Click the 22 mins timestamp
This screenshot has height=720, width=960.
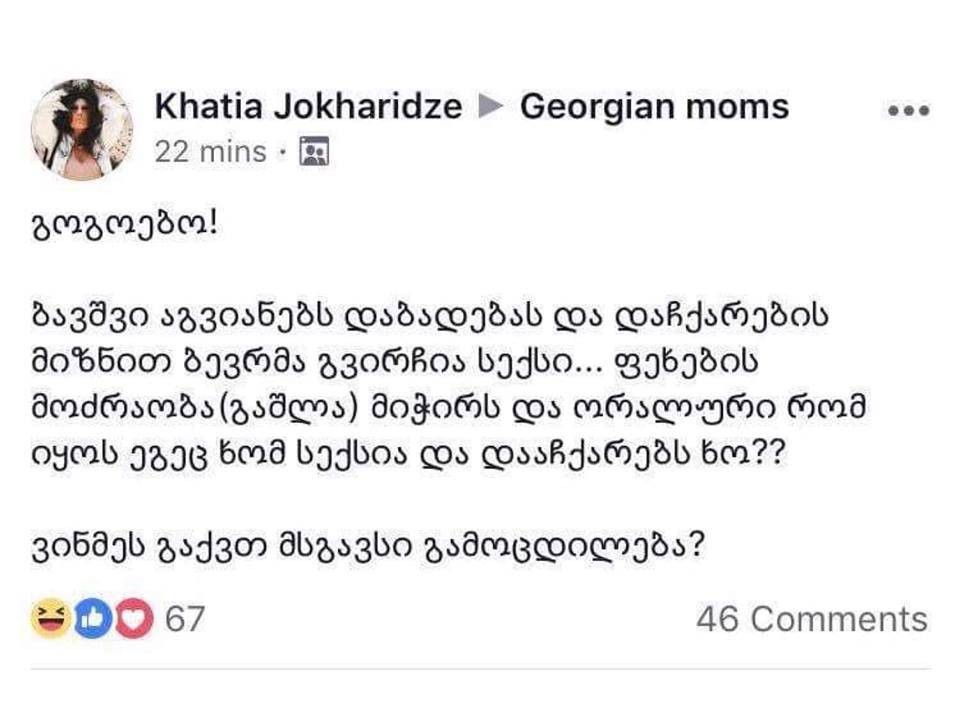(210, 152)
